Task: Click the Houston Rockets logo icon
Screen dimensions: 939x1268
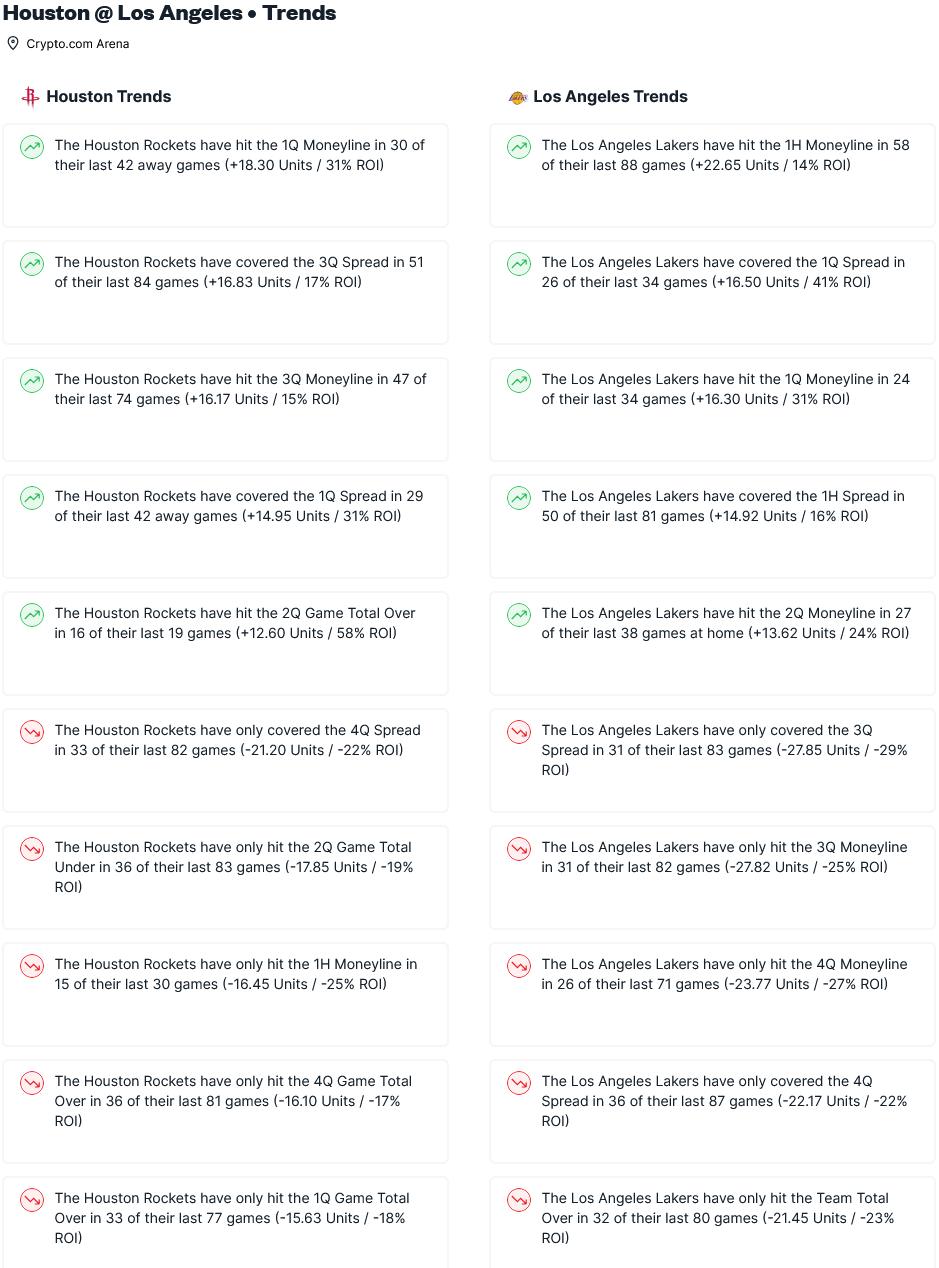Action: point(30,97)
